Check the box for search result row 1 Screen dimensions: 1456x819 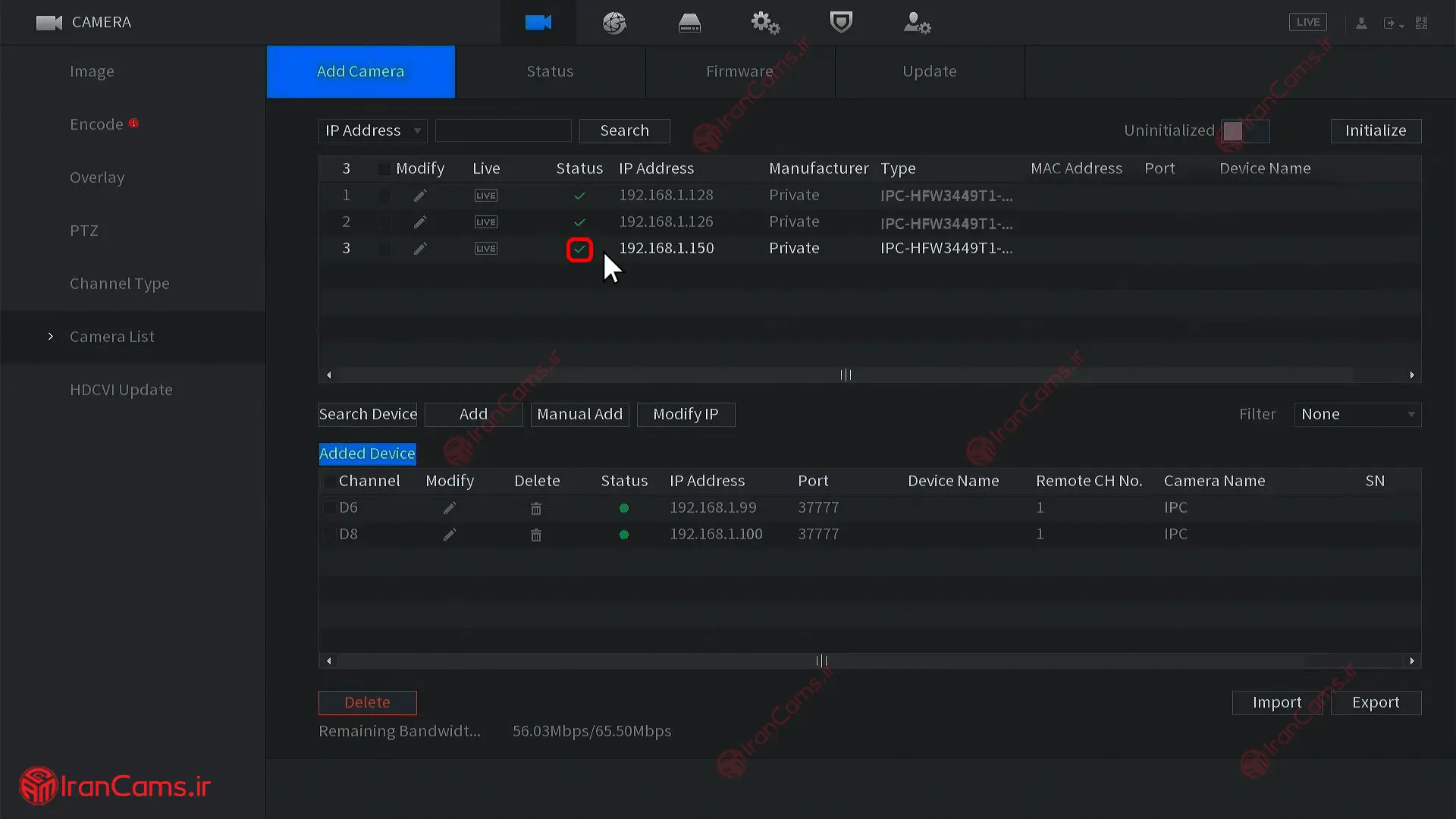coord(384,196)
